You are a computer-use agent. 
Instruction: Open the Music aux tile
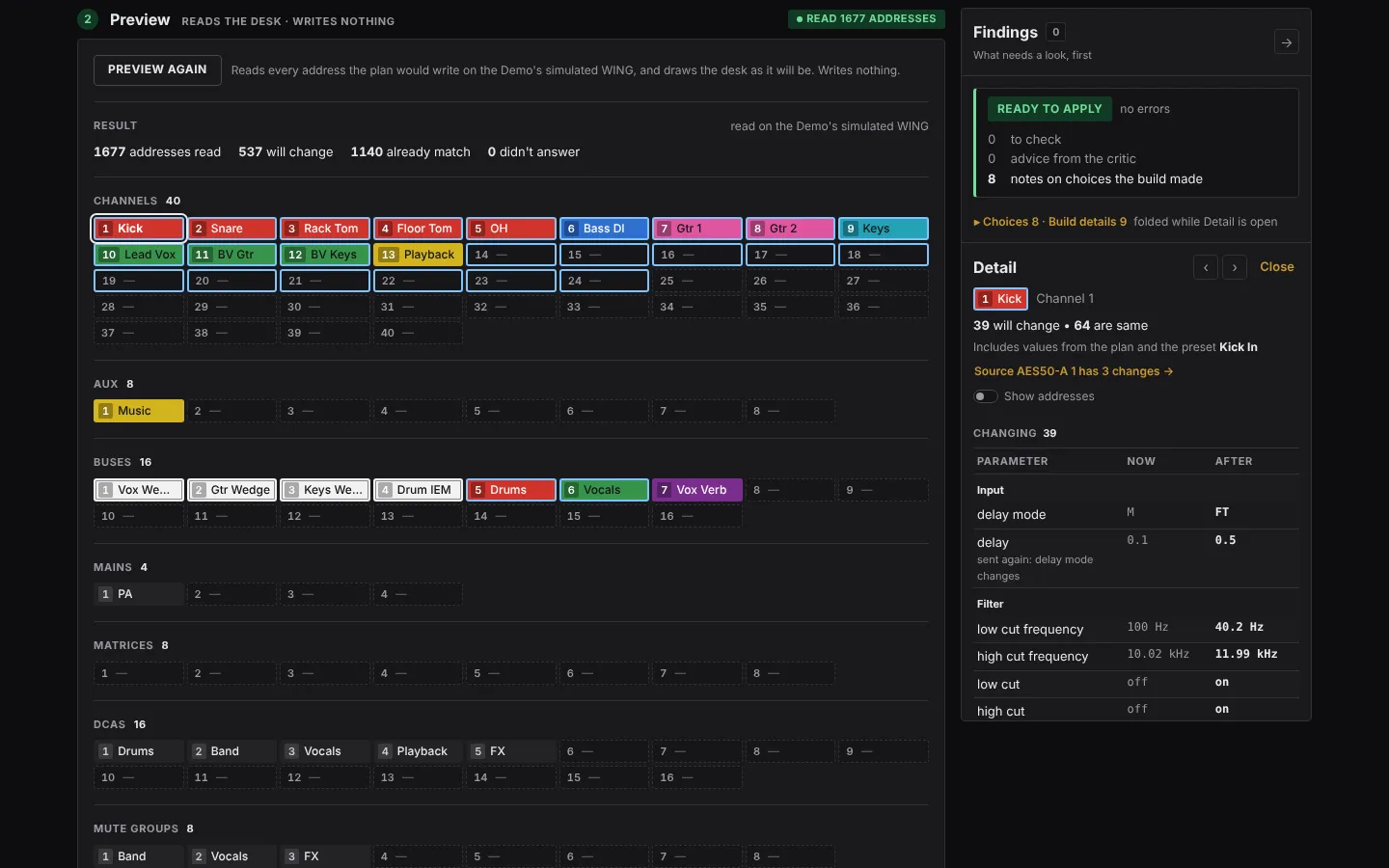[139, 411]
